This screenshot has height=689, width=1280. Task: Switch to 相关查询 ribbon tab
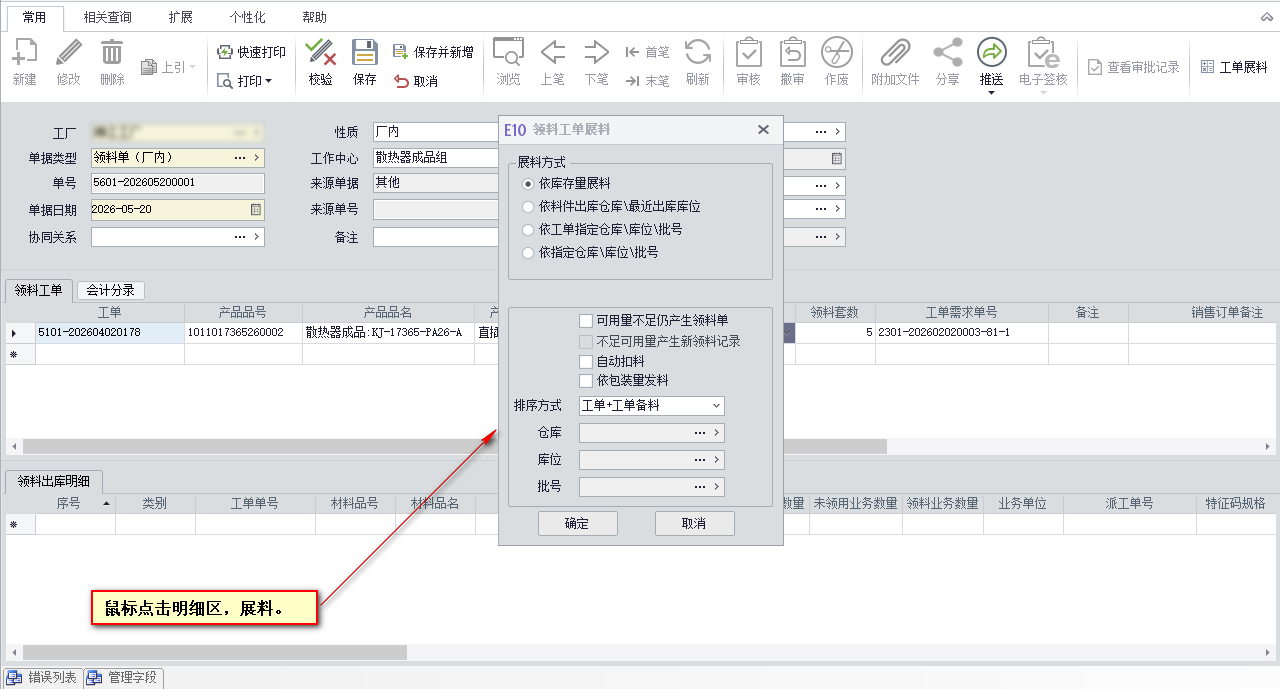click(x=108, y=17)
